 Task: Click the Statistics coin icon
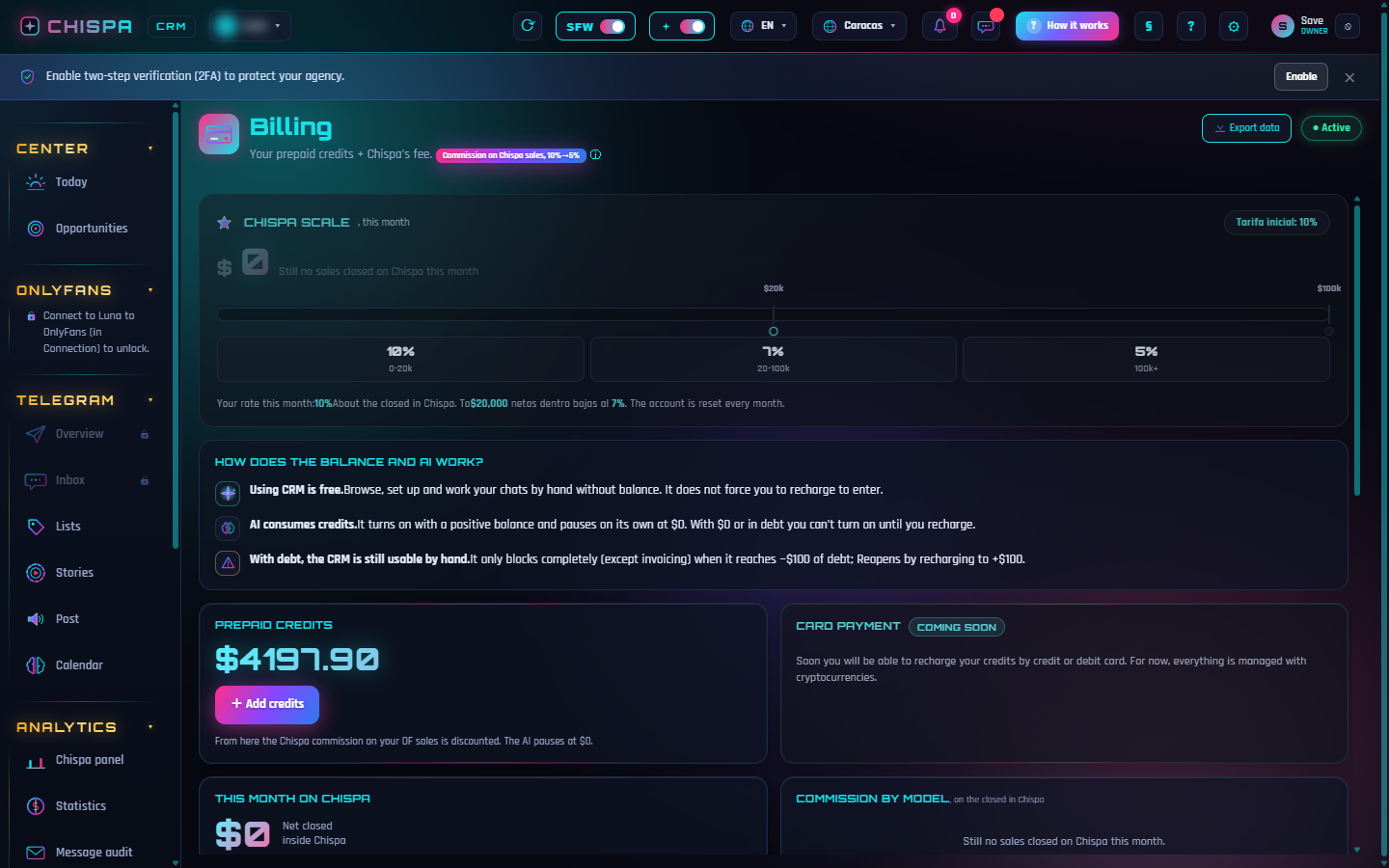click(x=36, y=806)
